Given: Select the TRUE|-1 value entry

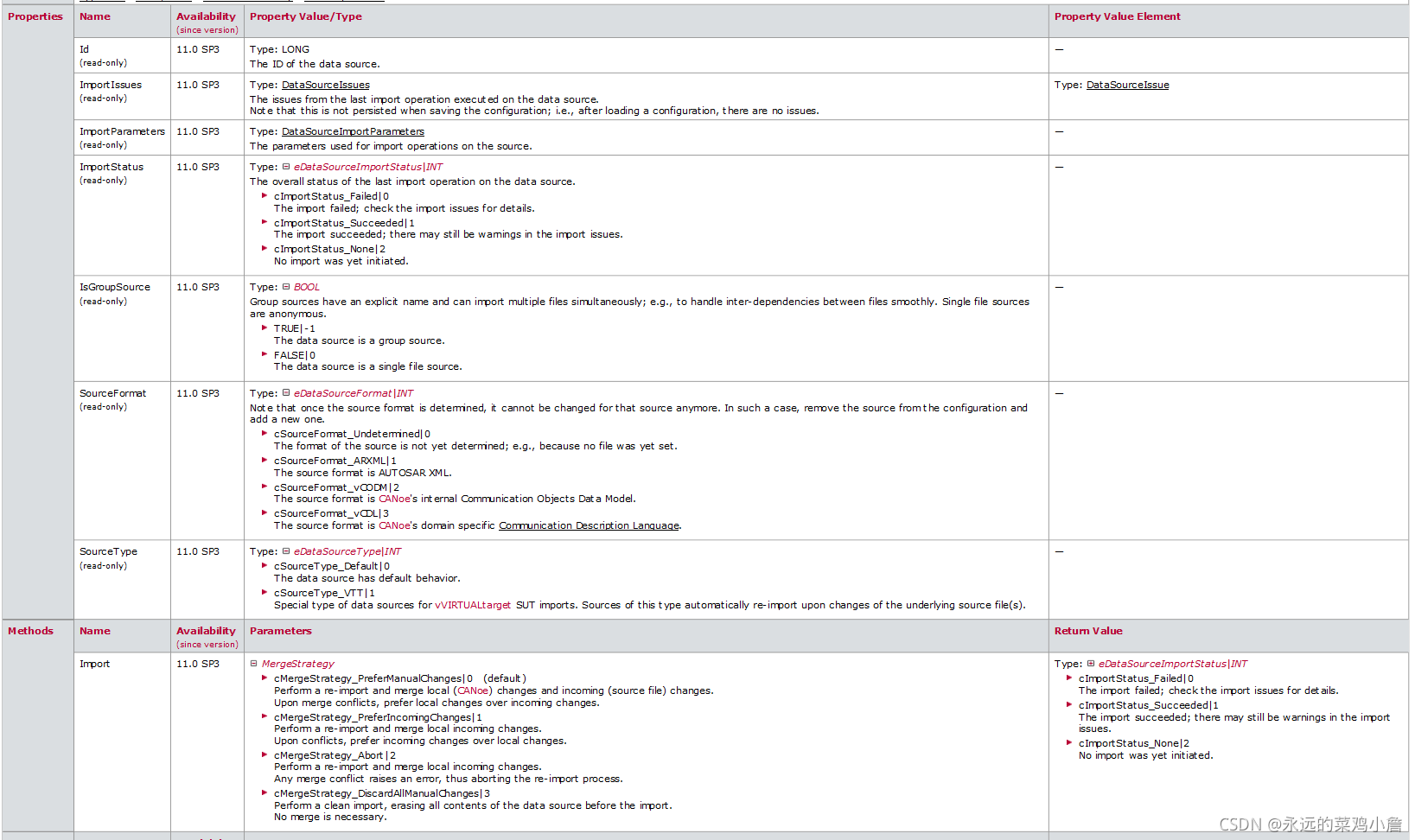Looking at the screenshot, I should tap(295, 328).
